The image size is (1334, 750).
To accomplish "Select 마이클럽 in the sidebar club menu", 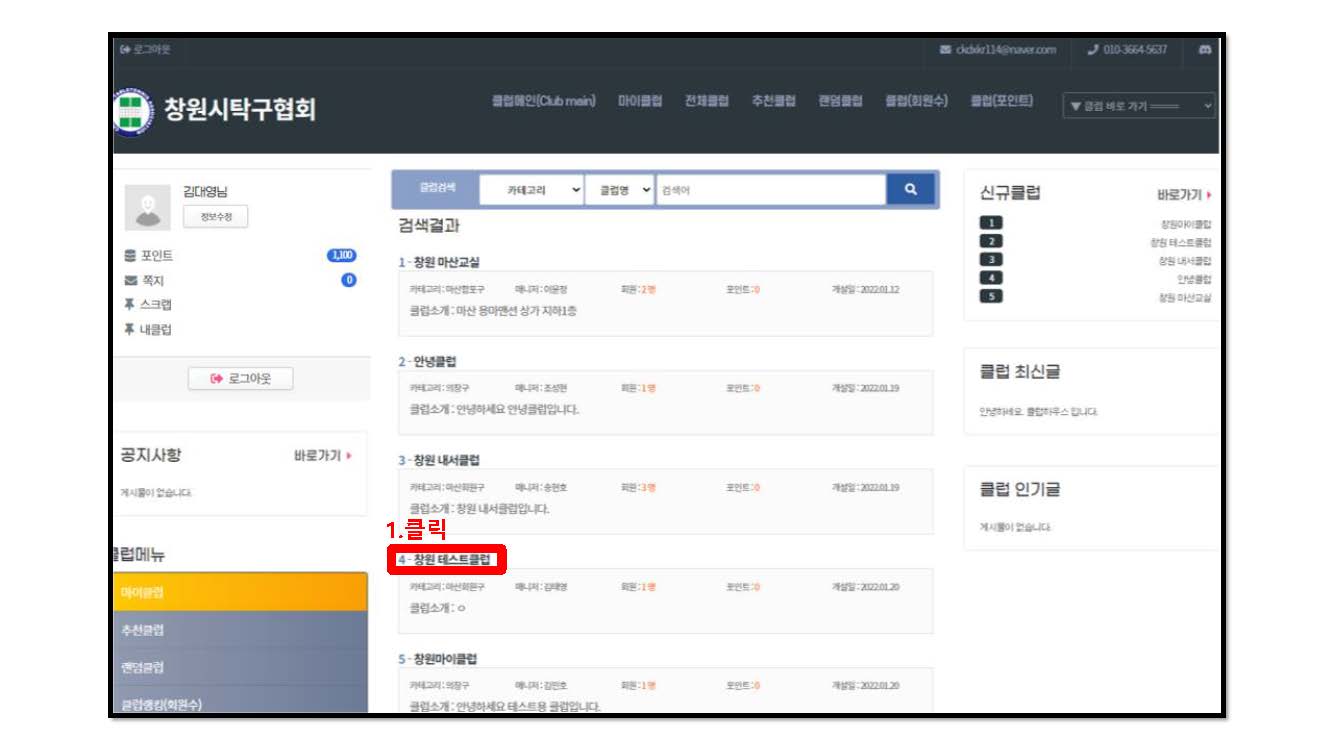I will pyautogui.click(x=240, y=592).
